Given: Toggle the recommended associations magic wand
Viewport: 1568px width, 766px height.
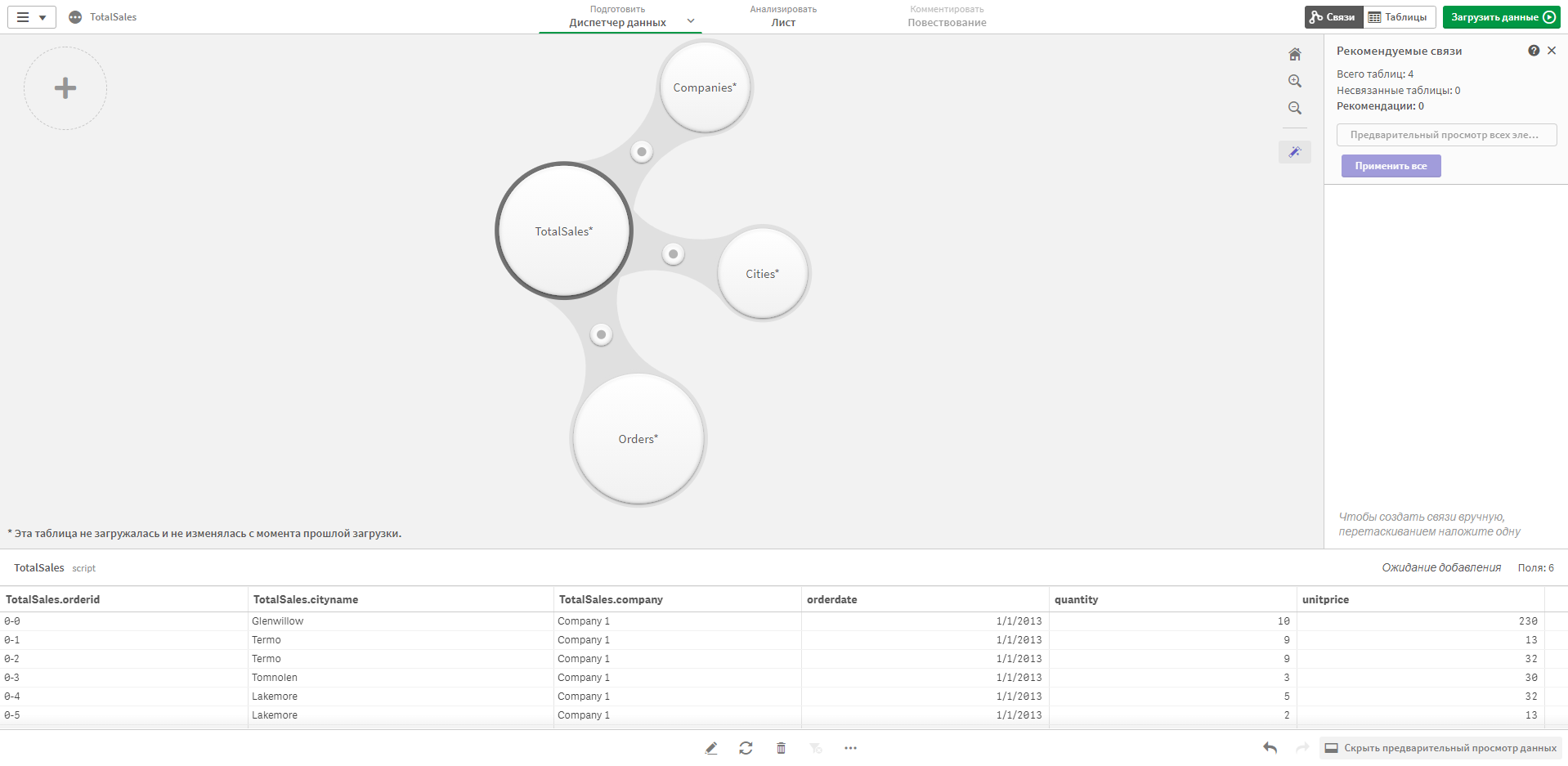Looking at the screenshot, I should tap(1294, 152).
